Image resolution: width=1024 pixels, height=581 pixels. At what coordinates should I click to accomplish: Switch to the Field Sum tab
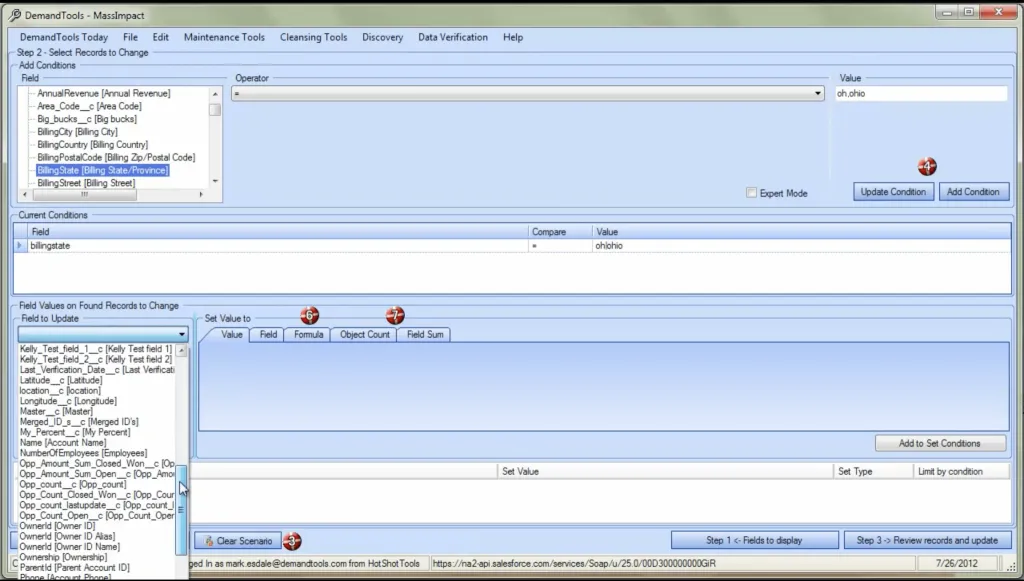[x=425, y=334]
